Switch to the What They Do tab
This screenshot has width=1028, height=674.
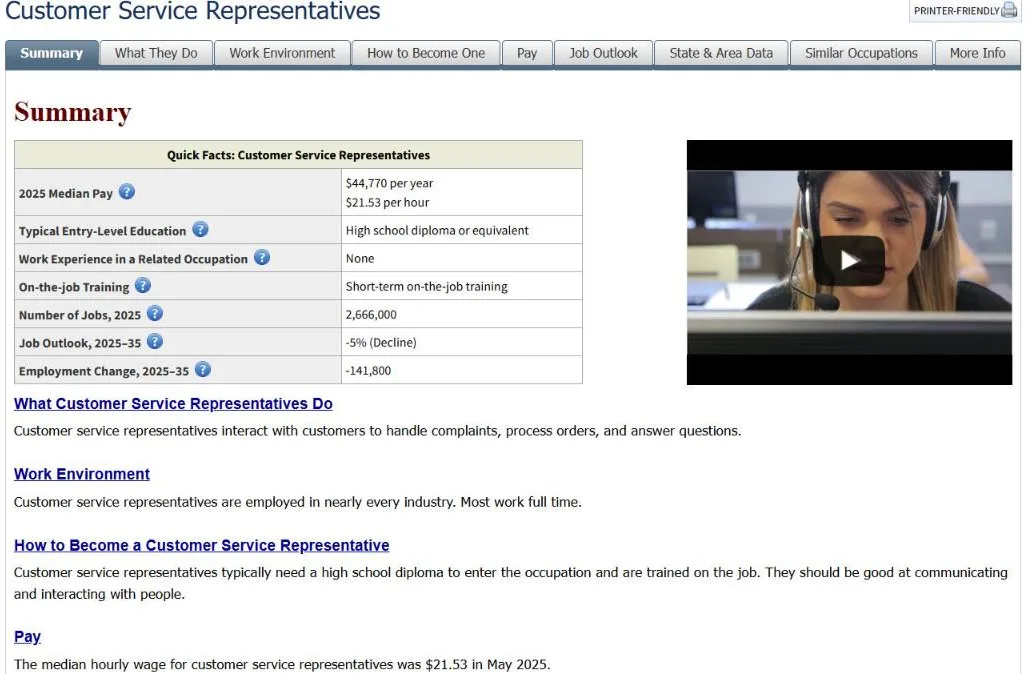(156, 54)
